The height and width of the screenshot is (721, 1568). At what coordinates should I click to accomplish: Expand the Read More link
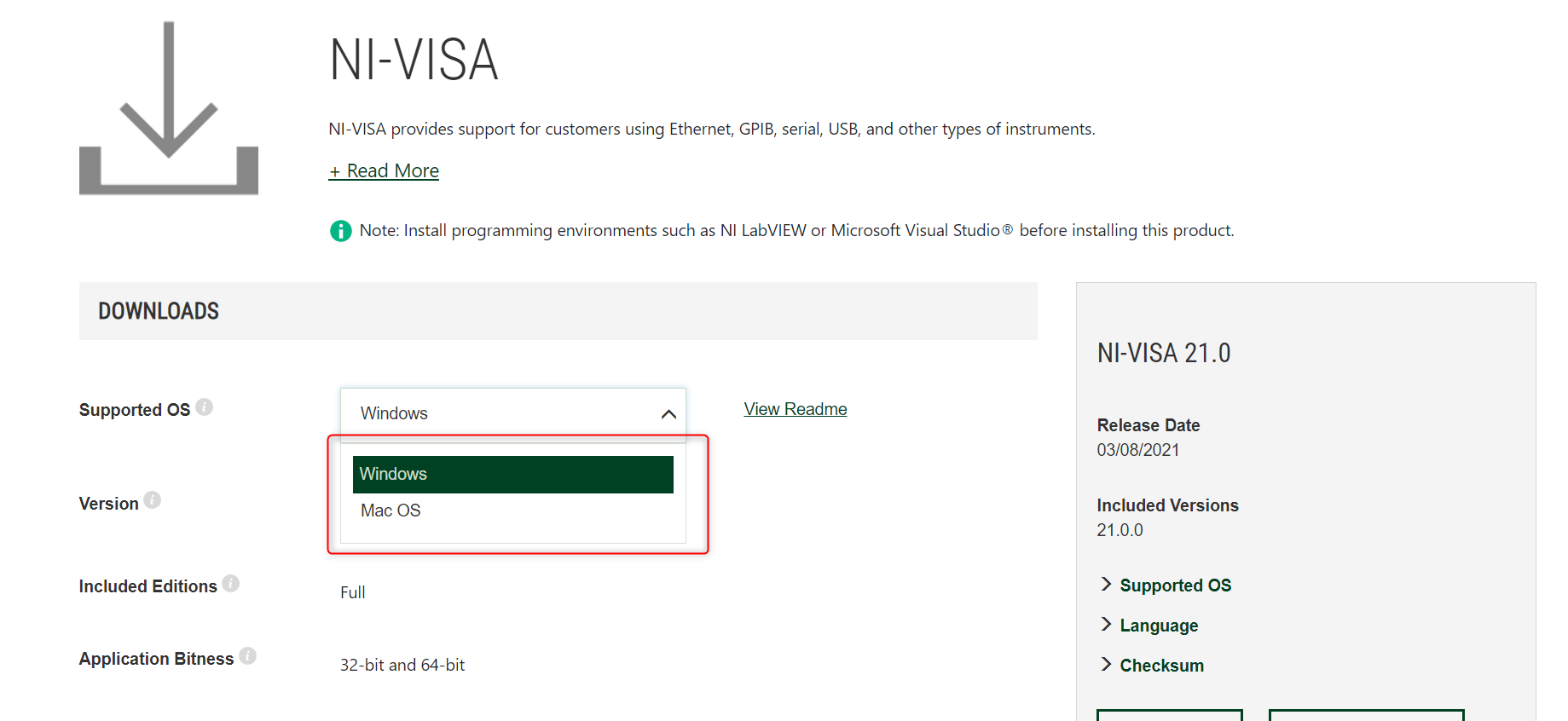[x=384, y=171]
